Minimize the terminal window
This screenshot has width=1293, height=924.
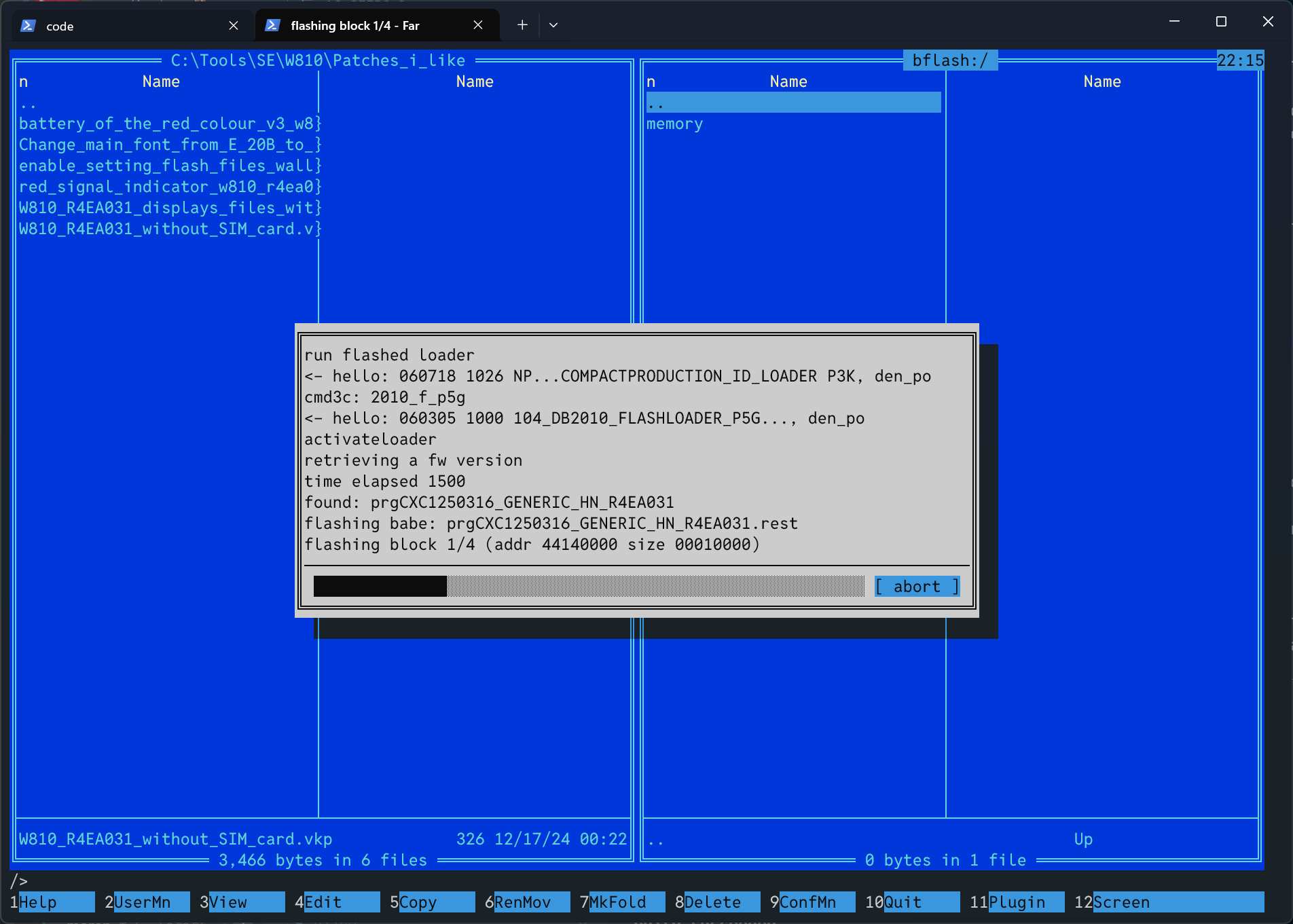(1174, 22)
